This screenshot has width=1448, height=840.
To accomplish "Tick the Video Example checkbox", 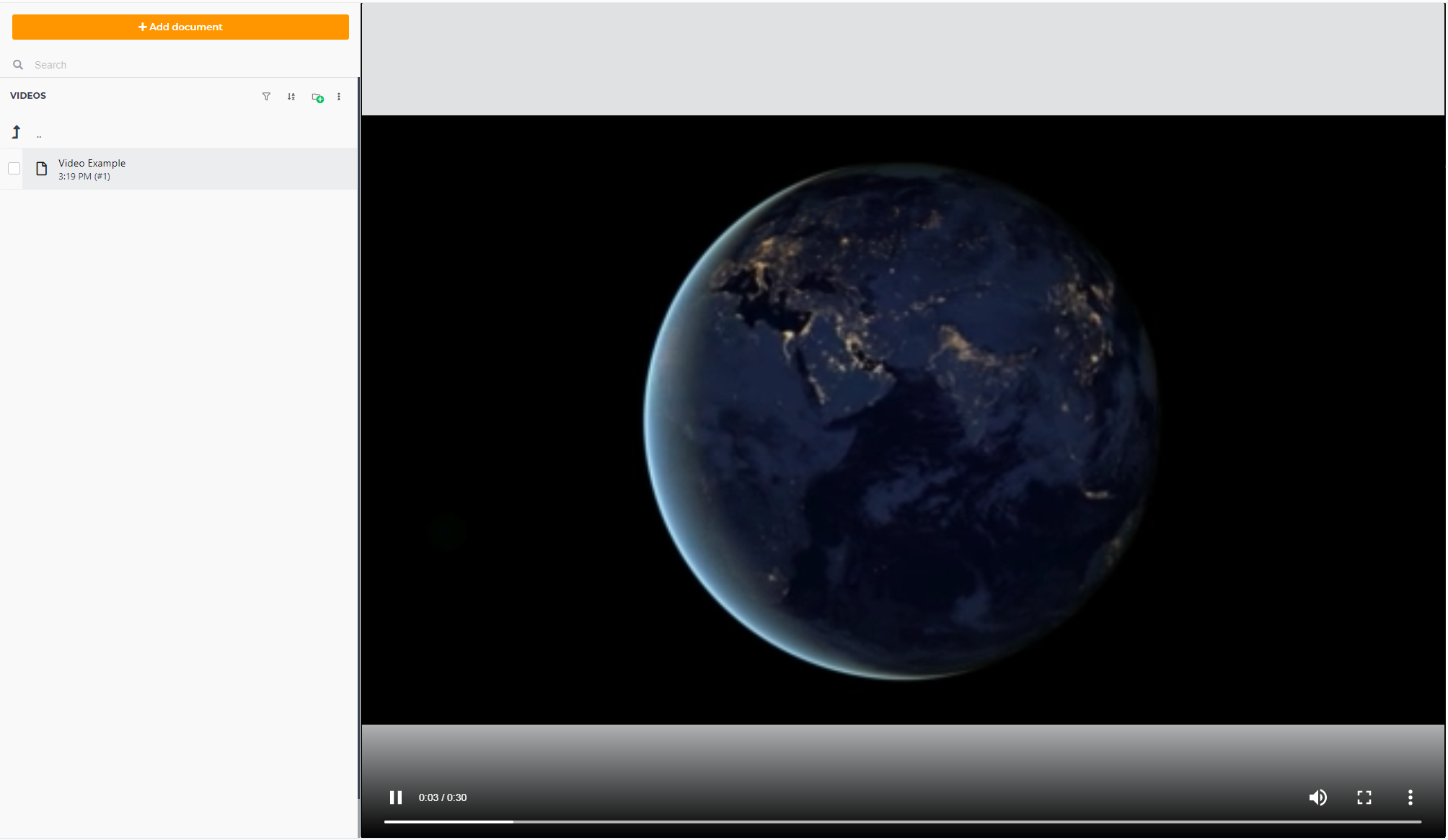I will coord(14,169).
